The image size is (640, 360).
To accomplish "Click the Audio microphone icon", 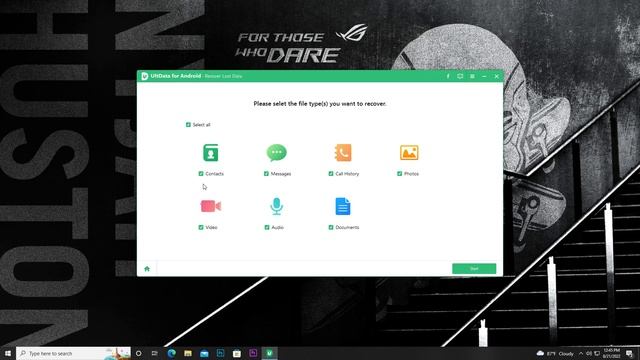I will (x=276, y=206).
